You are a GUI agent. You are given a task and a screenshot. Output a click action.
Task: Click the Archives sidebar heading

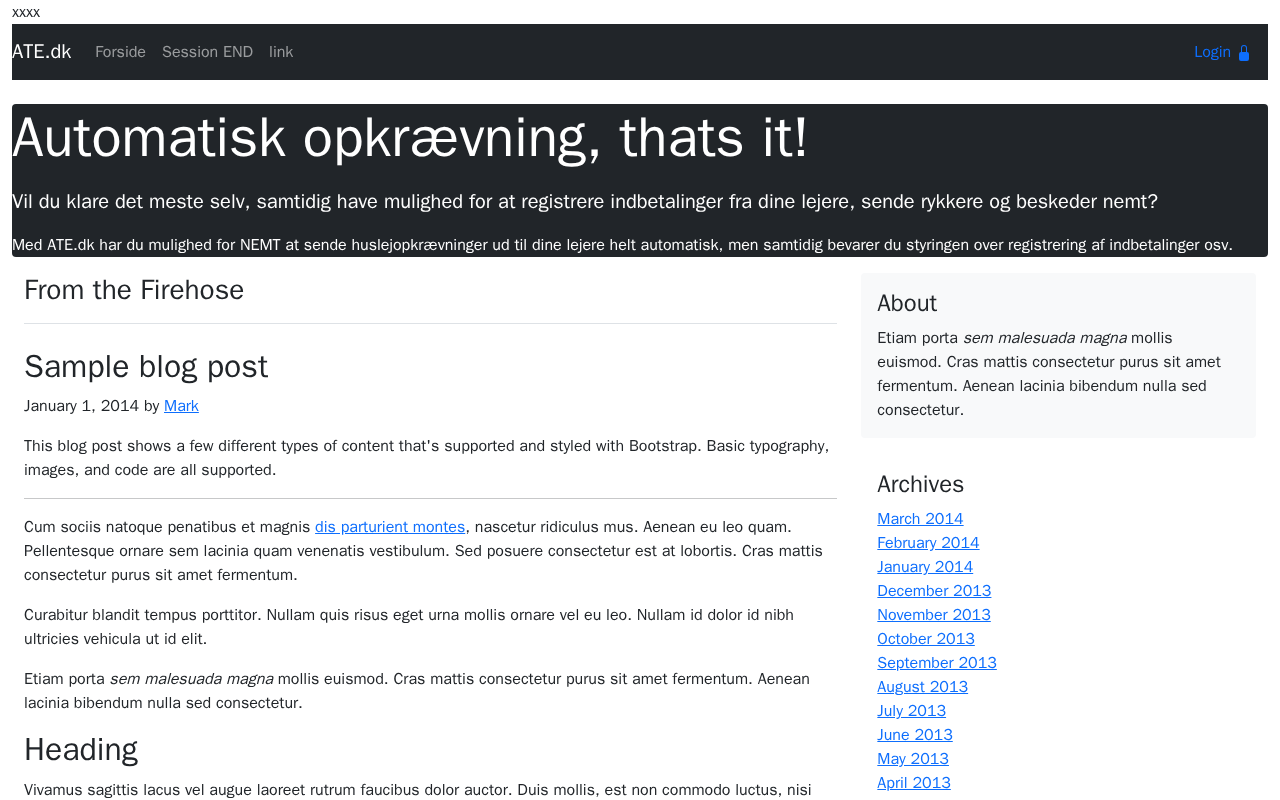920,484
